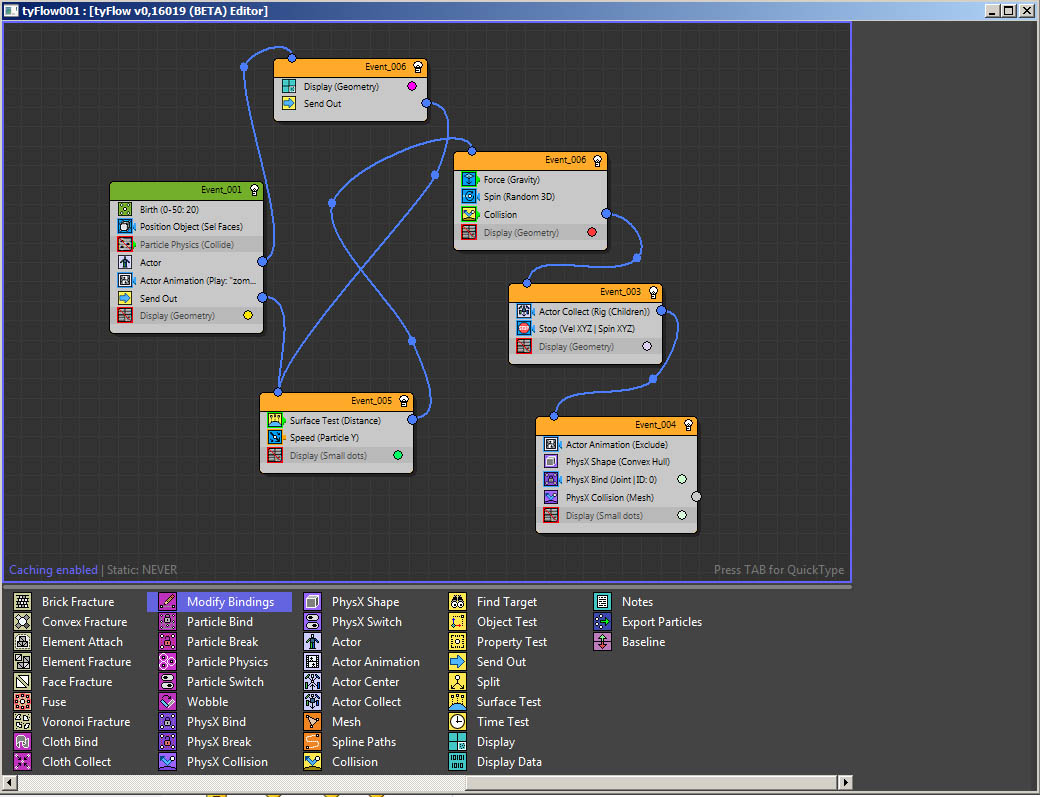
Task: Select the Cloth Bind operator icon
Action: pos(23,741)
